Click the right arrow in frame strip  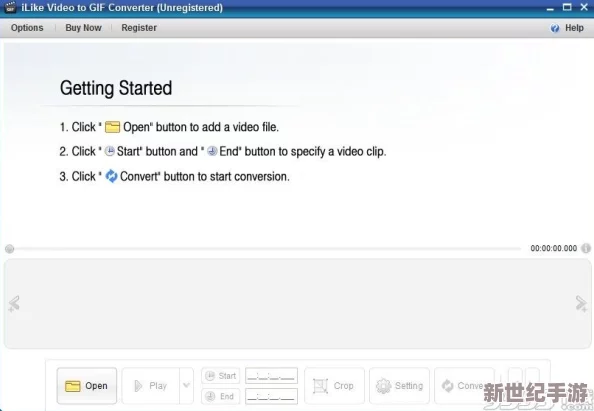581,304
